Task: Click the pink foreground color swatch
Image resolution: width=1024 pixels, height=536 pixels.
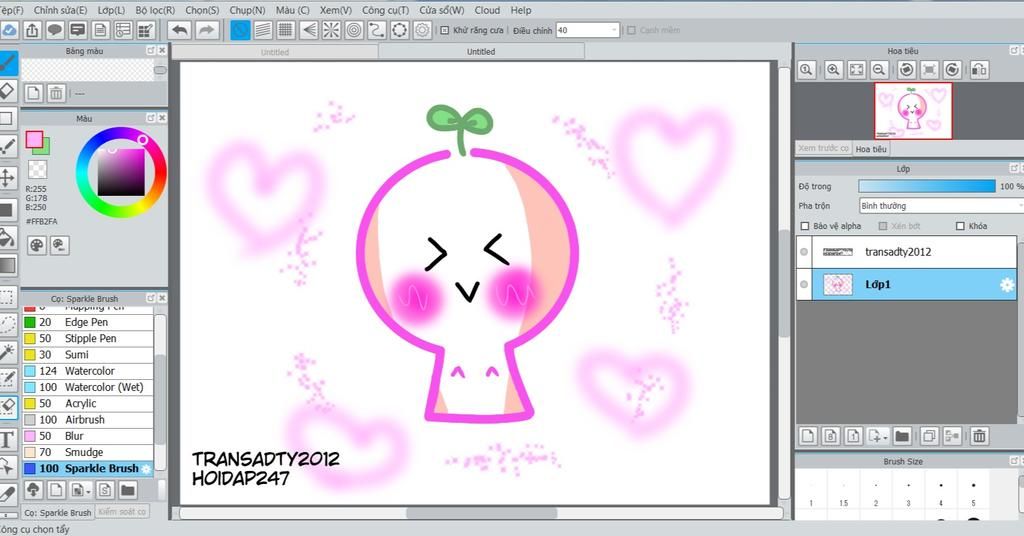Action: coord(34,139)
